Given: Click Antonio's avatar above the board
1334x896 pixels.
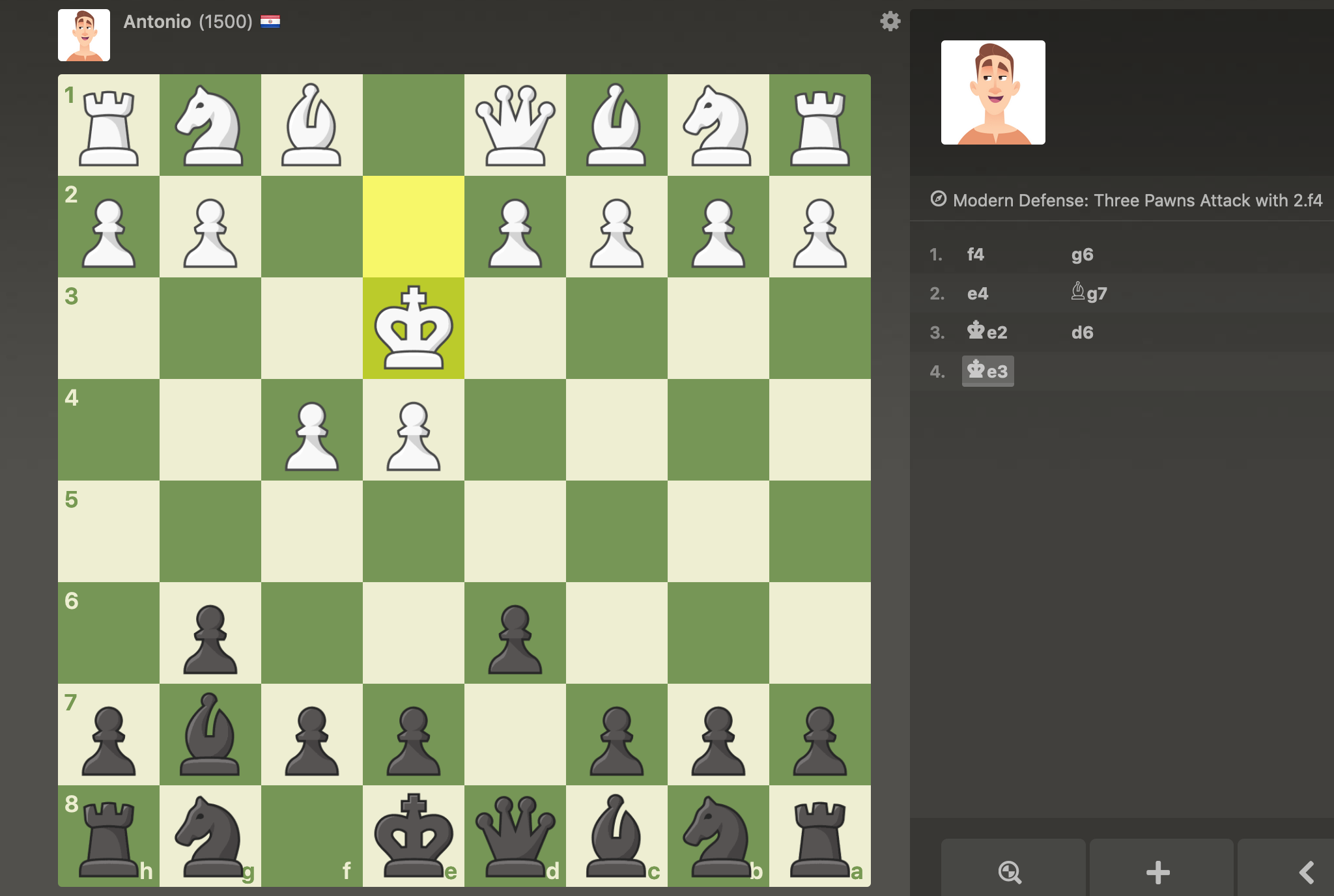Looking at the screenshot, I should click(84, 34).
